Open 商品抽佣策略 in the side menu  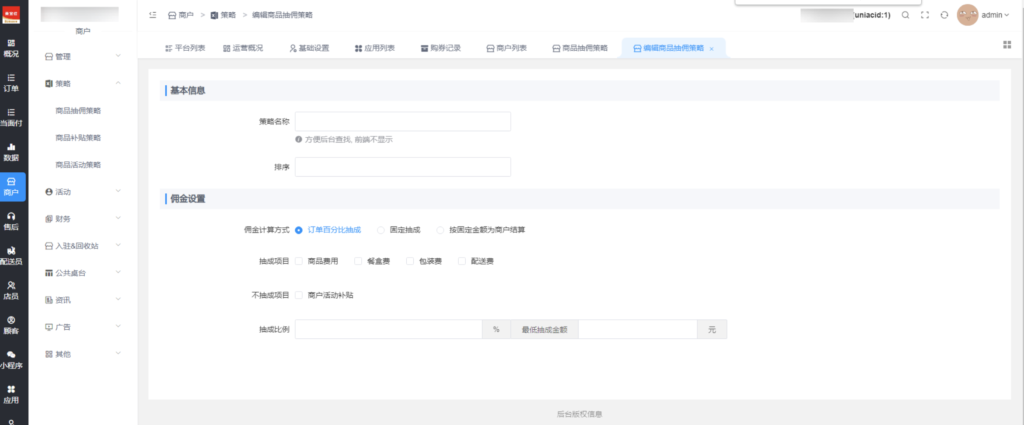(78, 111)
